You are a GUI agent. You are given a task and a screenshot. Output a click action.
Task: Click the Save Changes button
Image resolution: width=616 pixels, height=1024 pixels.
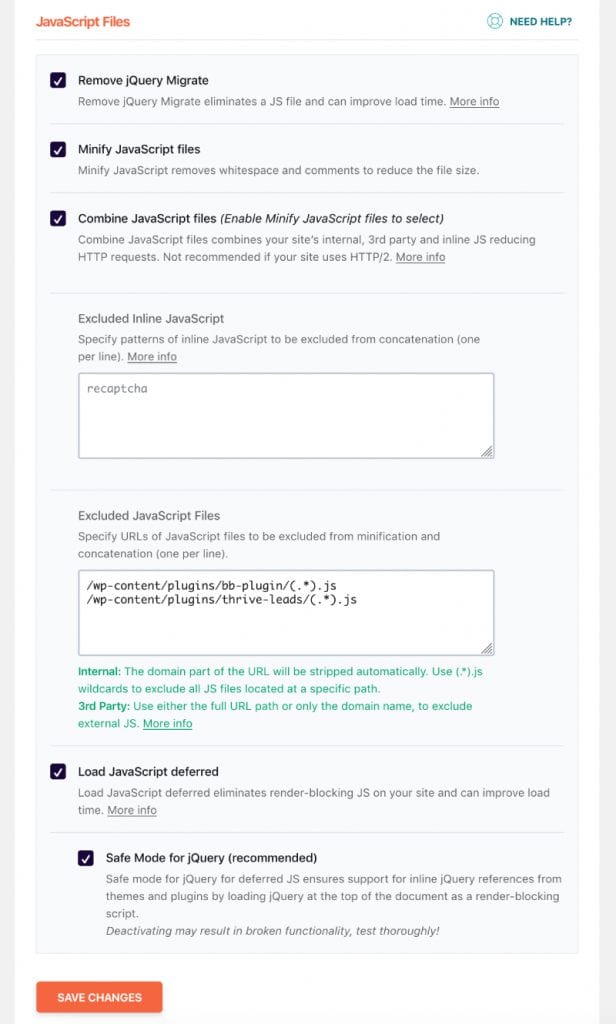pyautogui.click(x=99, y=997)
